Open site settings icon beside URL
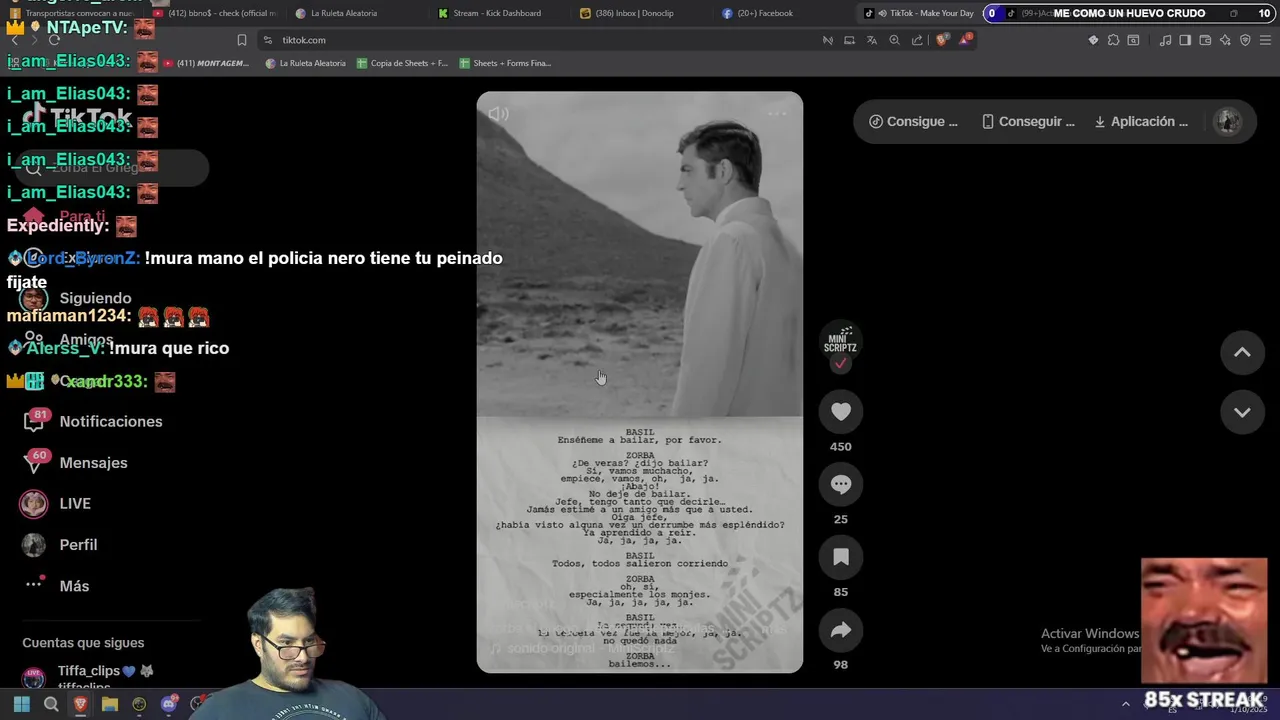Screen dimensions: 1280x720 (267, 40)
